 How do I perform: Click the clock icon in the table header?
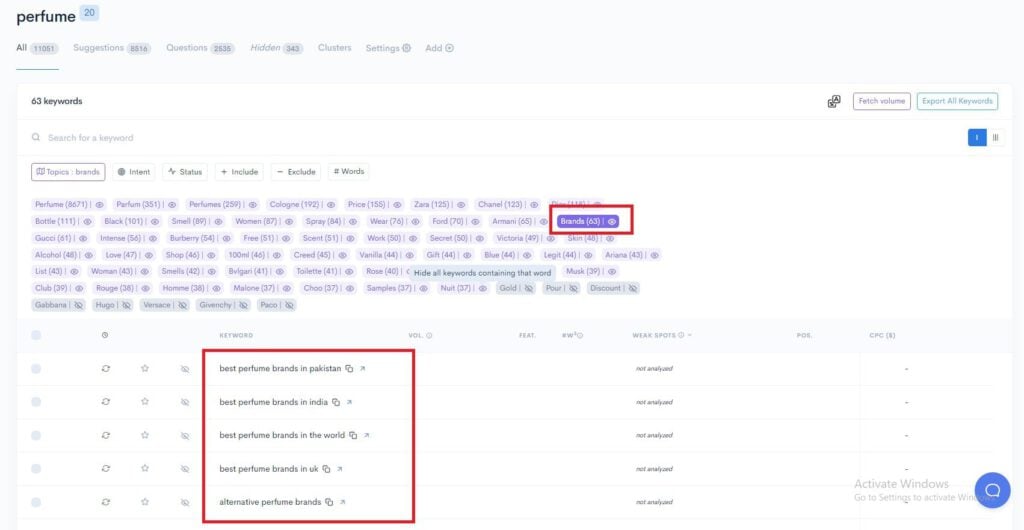click(105, 335)
